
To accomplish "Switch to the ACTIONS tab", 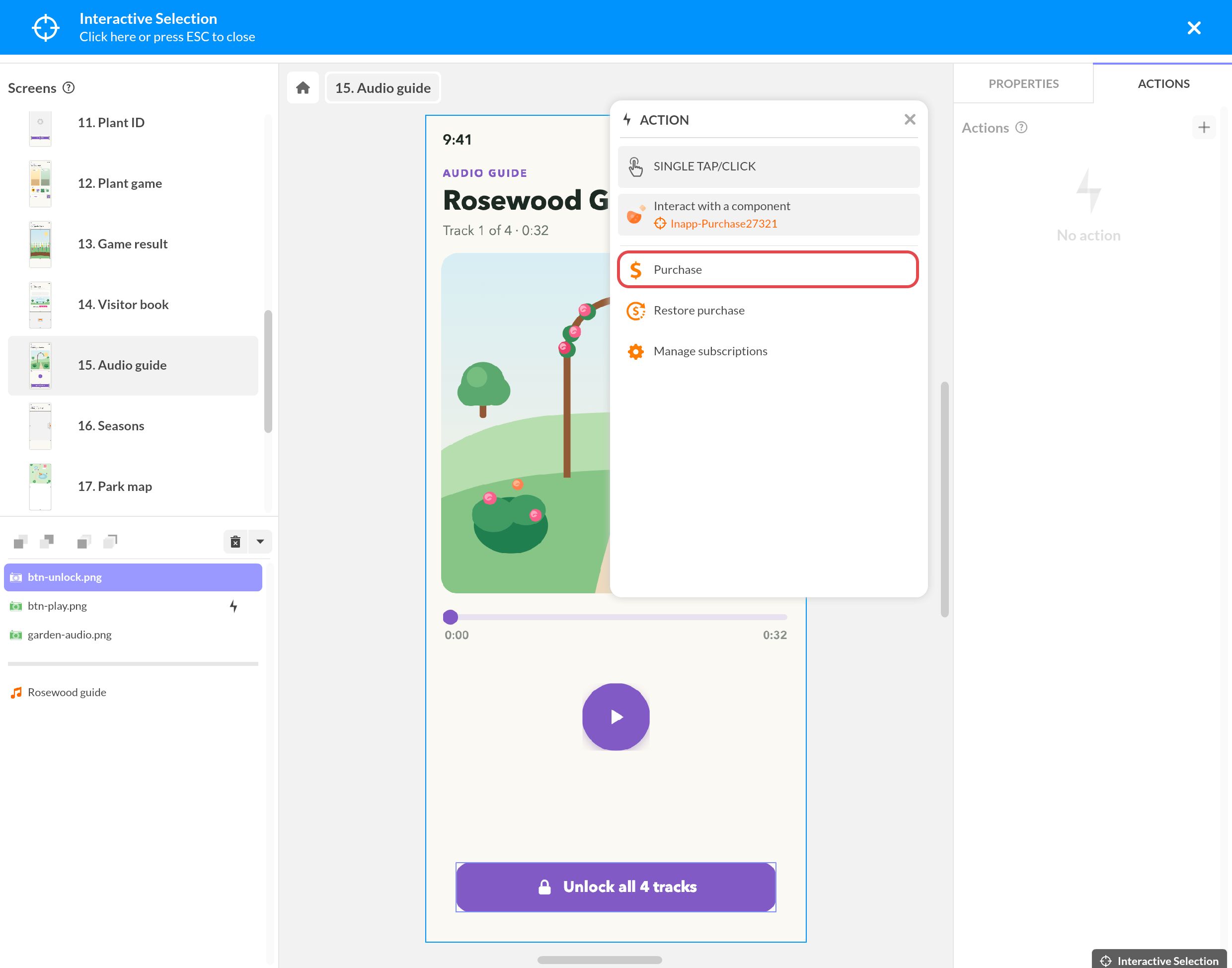I will coord(1163,84).
